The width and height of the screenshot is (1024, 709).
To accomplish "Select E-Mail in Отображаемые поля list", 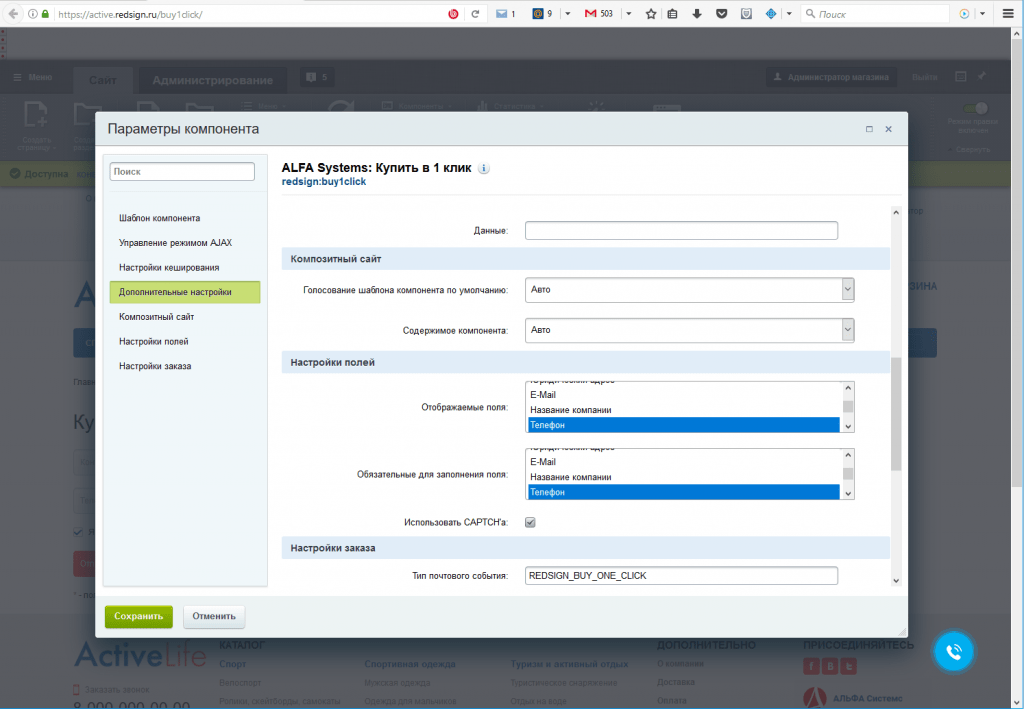I will pos(684,395).
